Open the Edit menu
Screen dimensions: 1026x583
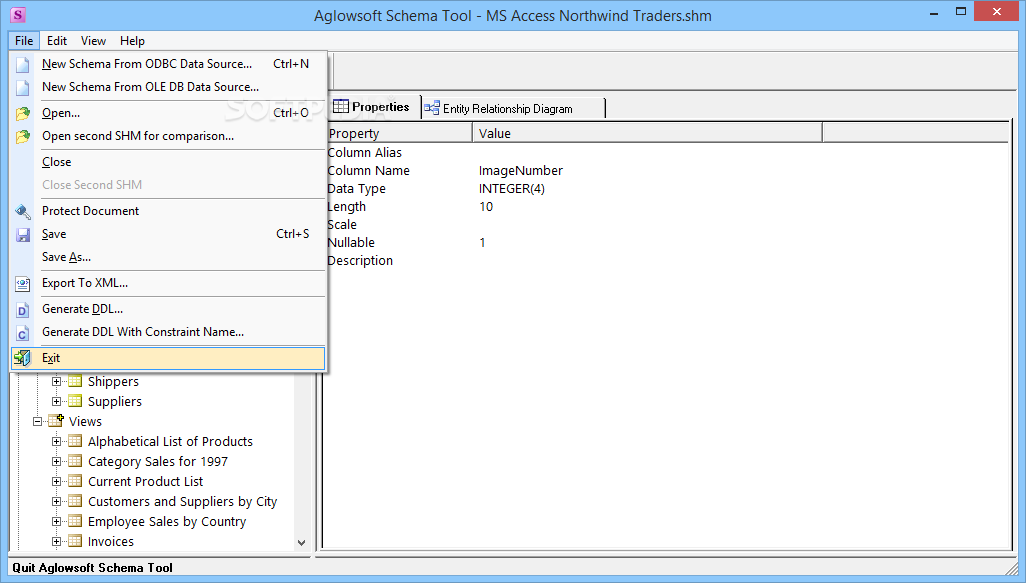click(x=57, y=41)
